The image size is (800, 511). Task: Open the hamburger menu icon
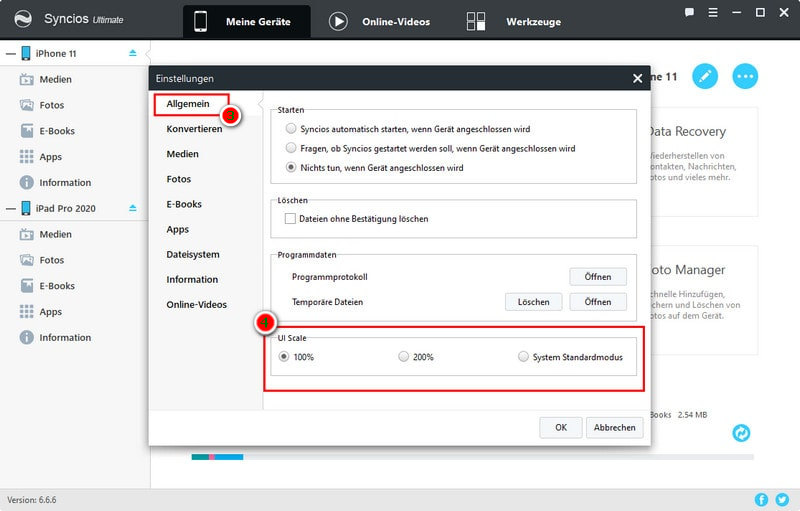713,12
